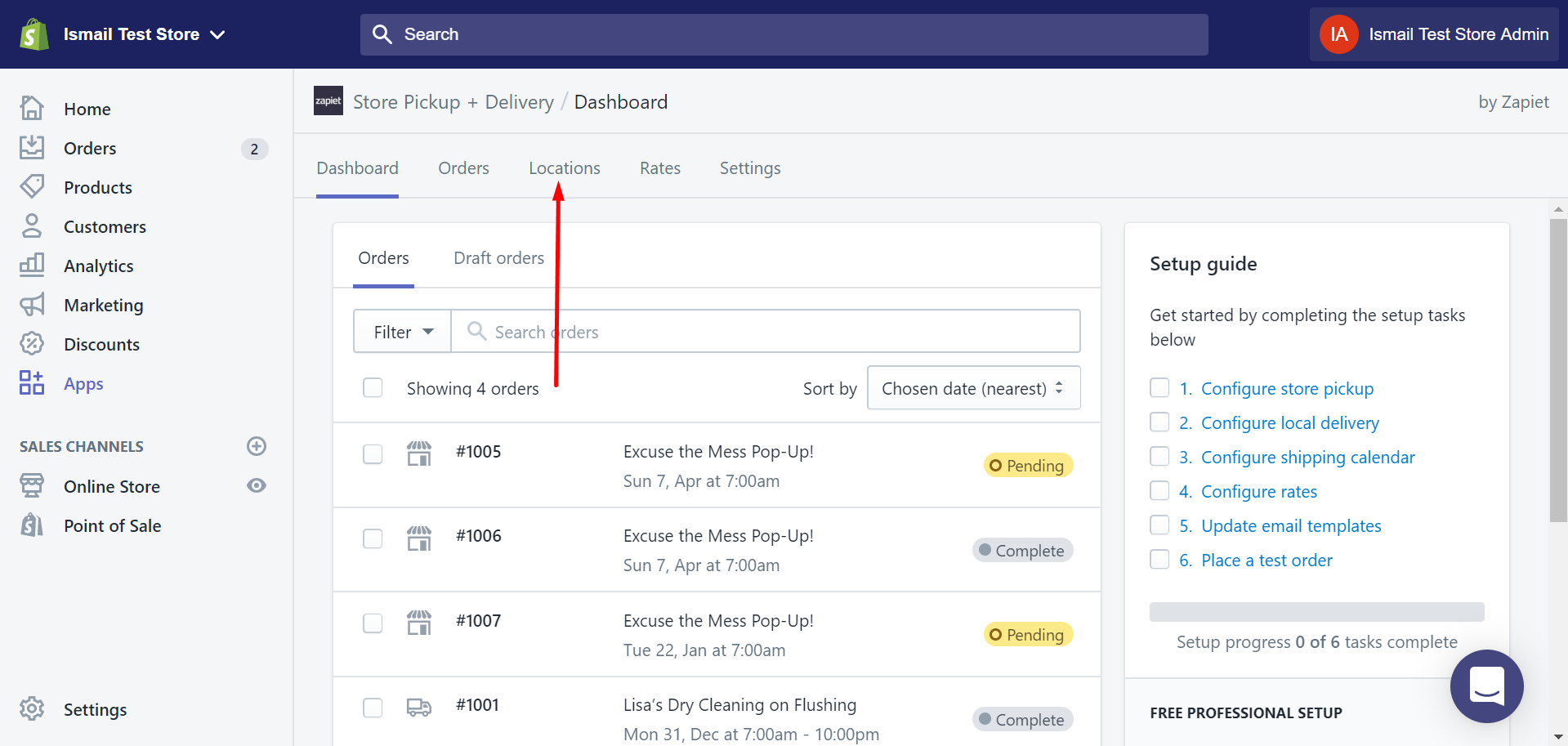
Task: Click the Marketing megaphone icon
Action: click(x=32, y=305)
